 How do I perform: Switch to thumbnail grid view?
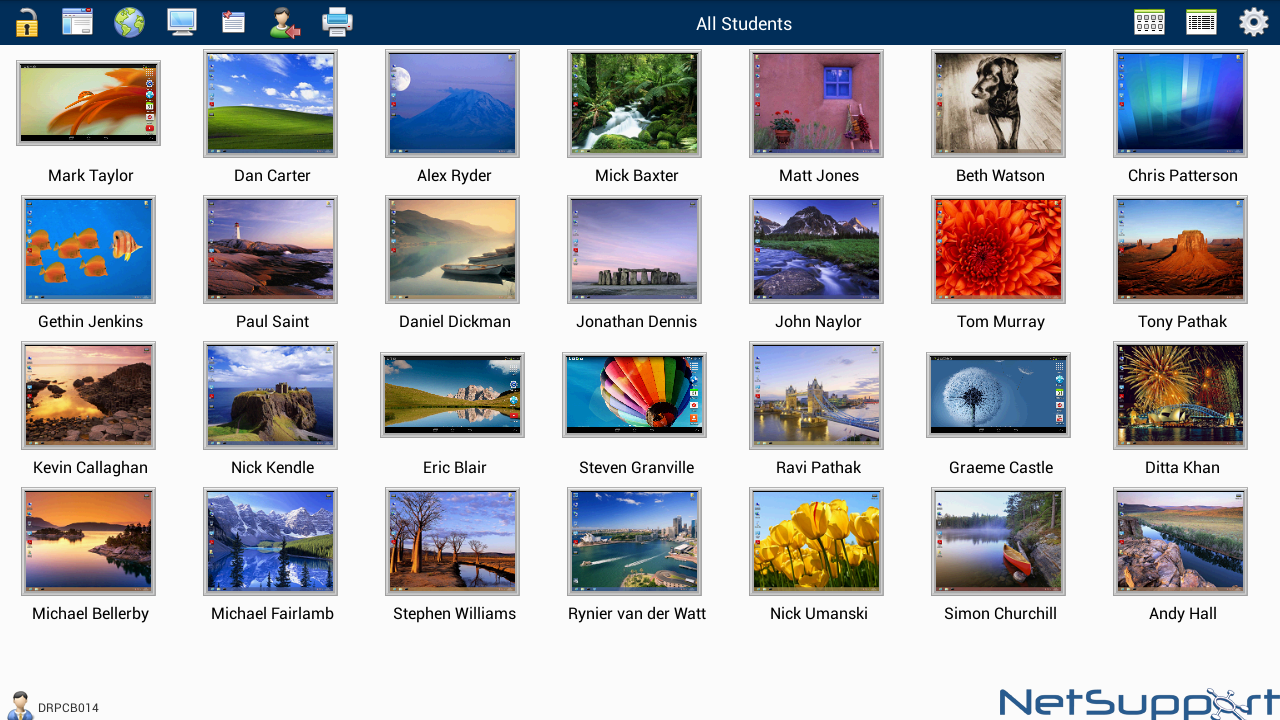tap(1149, 22)
